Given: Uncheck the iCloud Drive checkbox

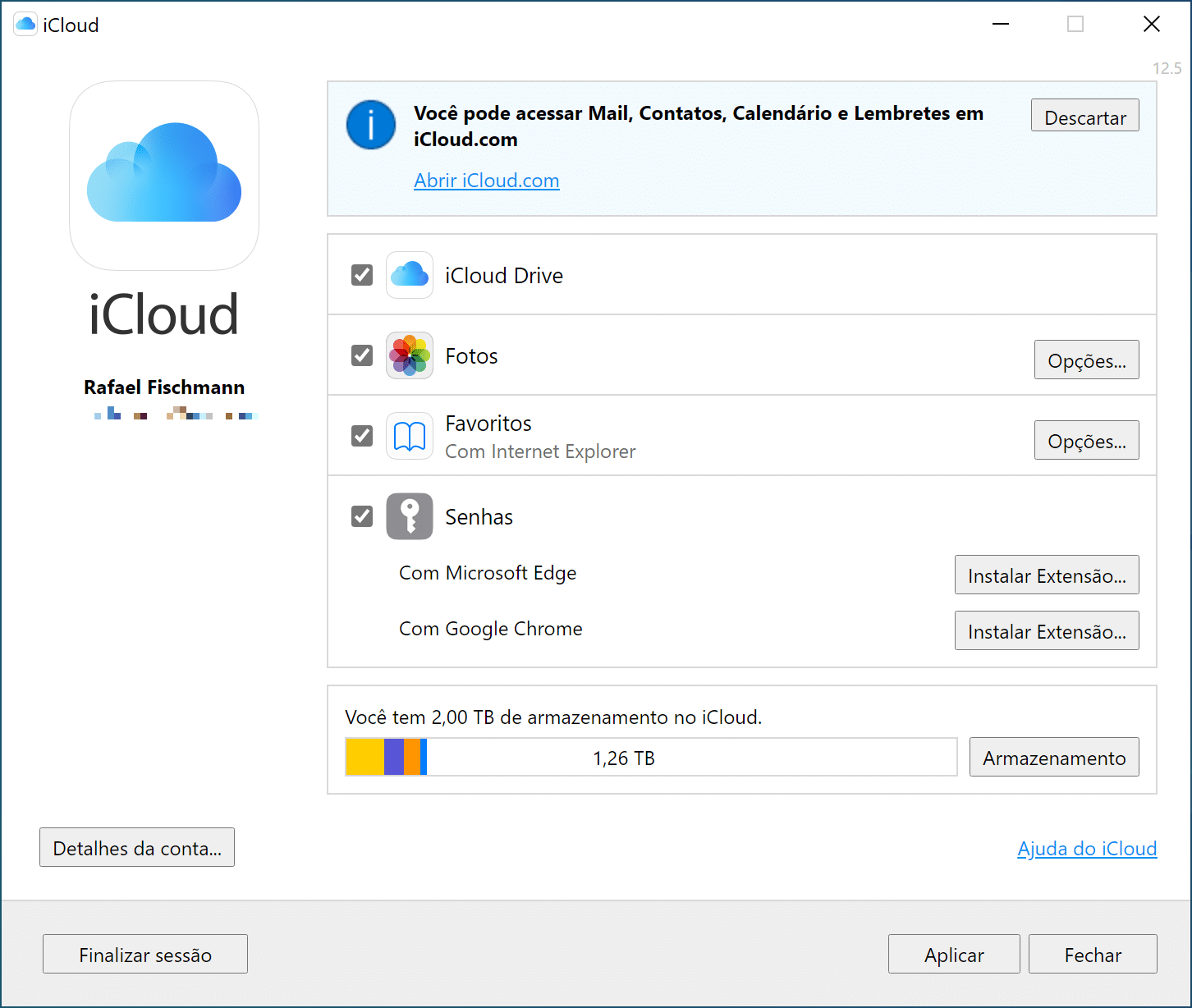Looking at the screenshot, I should [x=362, y=275].
